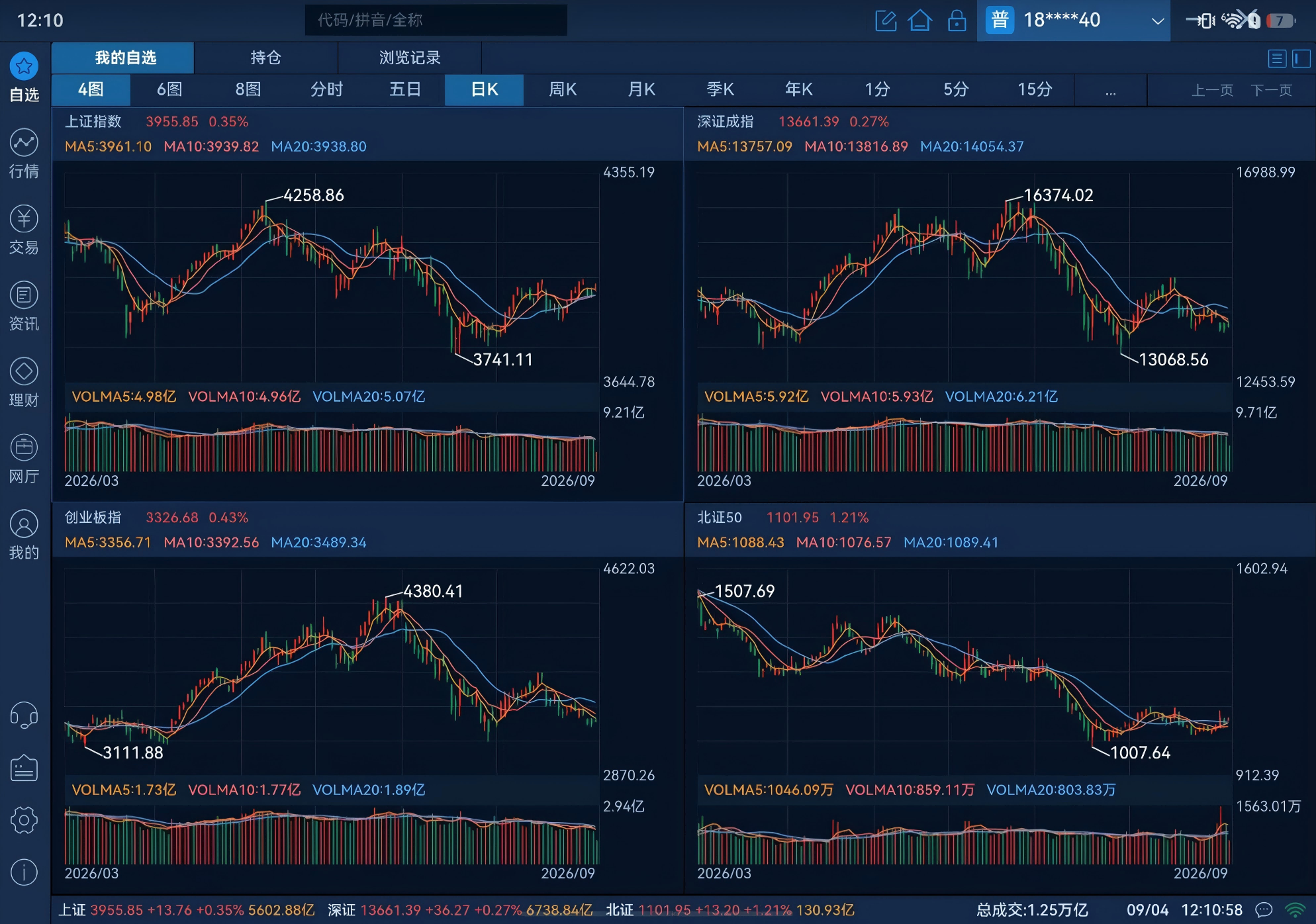Click the stock code search field
1316x924 pixels.
click(436, 21)
